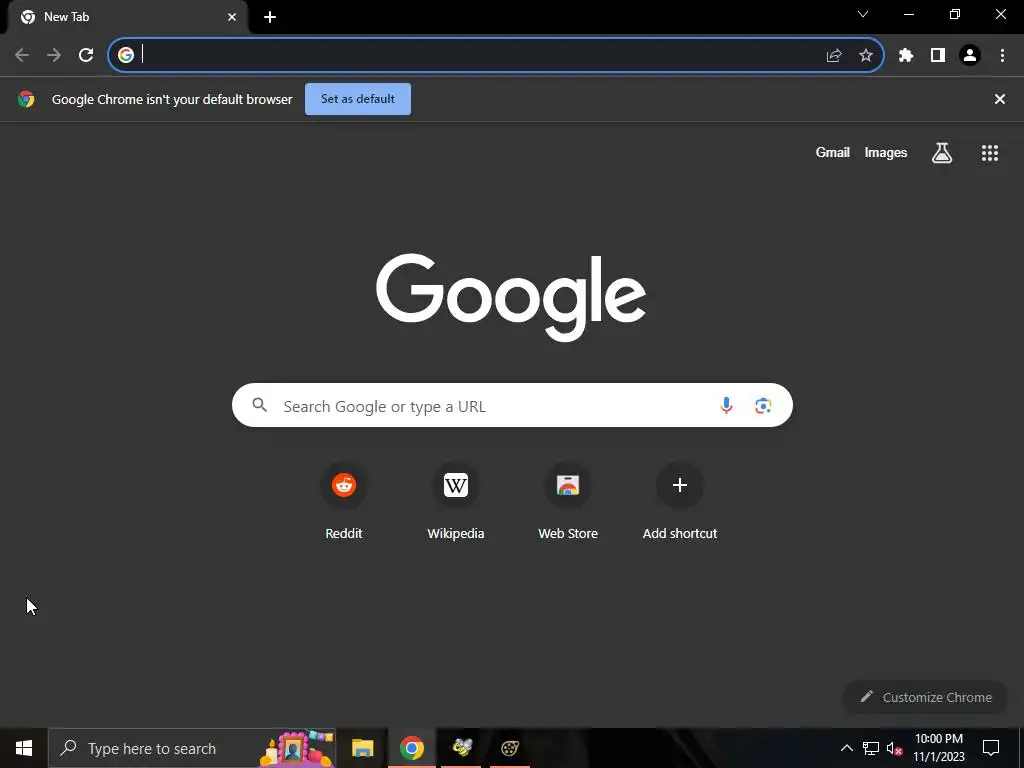The image size is (1024, 768).
Task: Open the cookie-like app in taskbar
Action: [x=510, y=748]
